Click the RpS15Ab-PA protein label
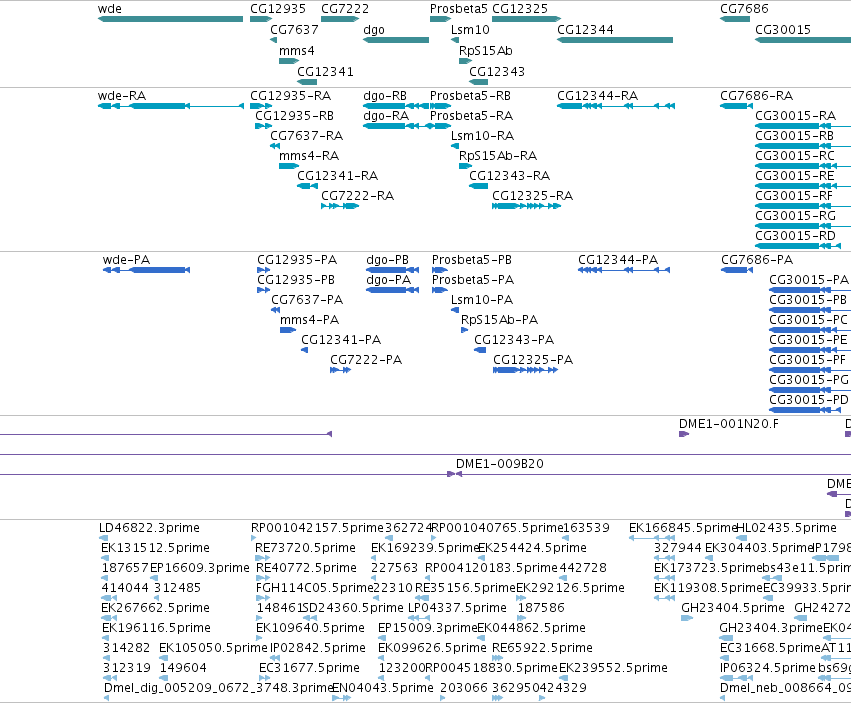This screenshot has height=703, width=851. [x=499, y=320]
